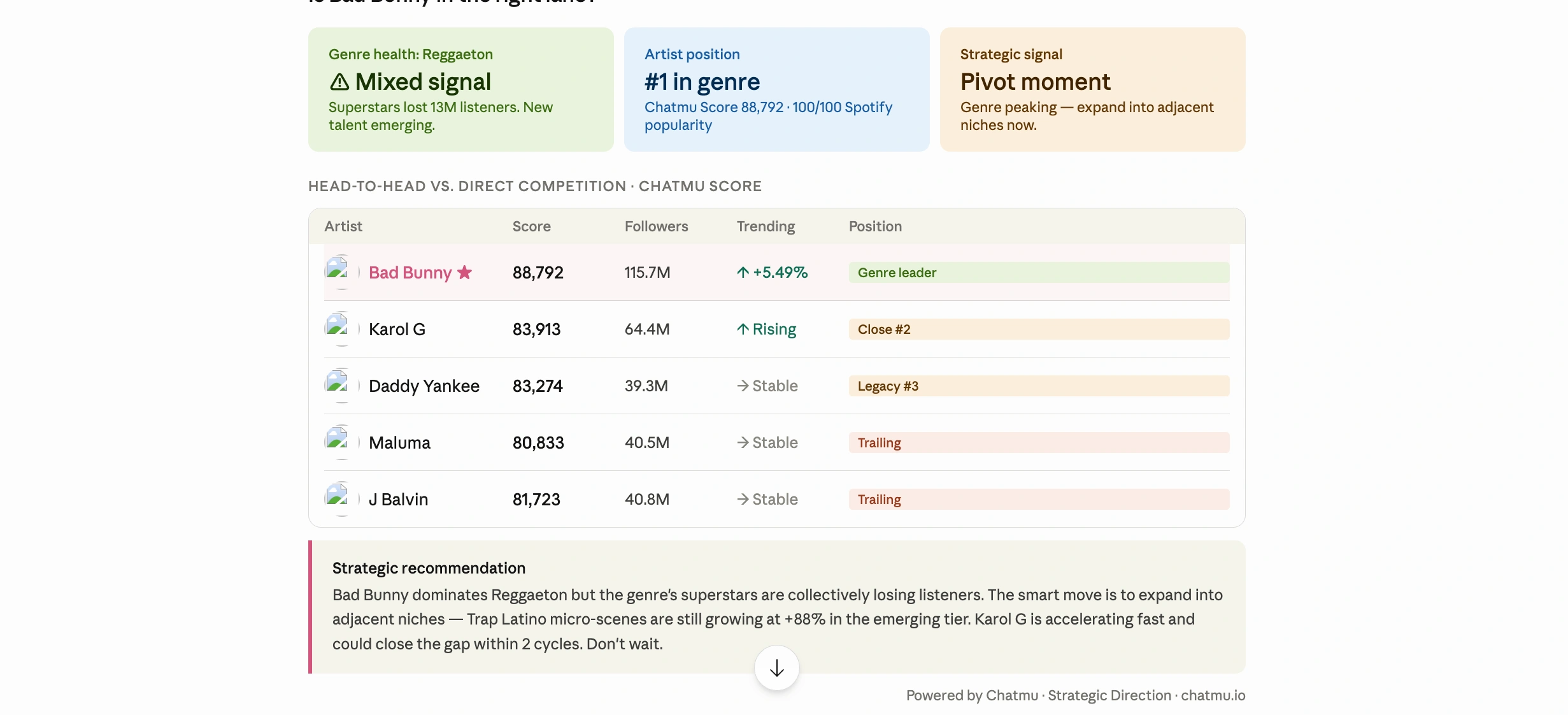Click the warning icon beside Mixed signal
This screenshot has height=715, width=1568.
coord(339,82)
